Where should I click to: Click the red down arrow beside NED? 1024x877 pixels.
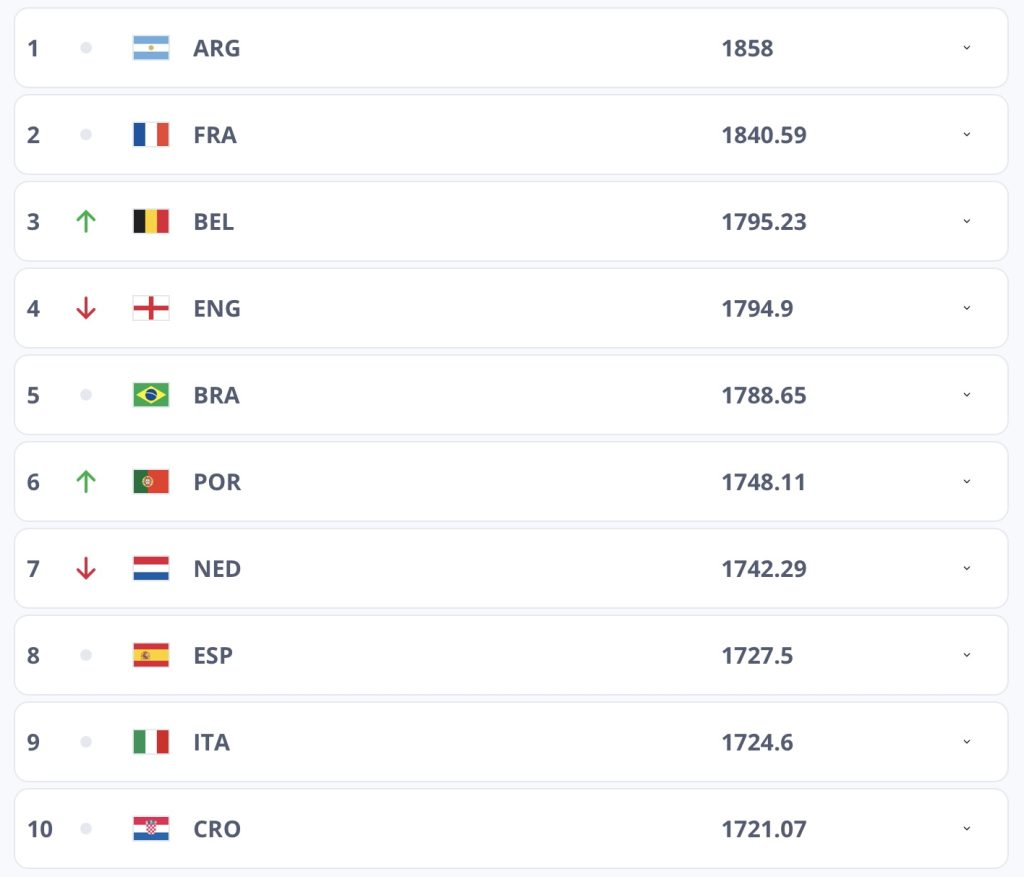click(x=86, y=568)
